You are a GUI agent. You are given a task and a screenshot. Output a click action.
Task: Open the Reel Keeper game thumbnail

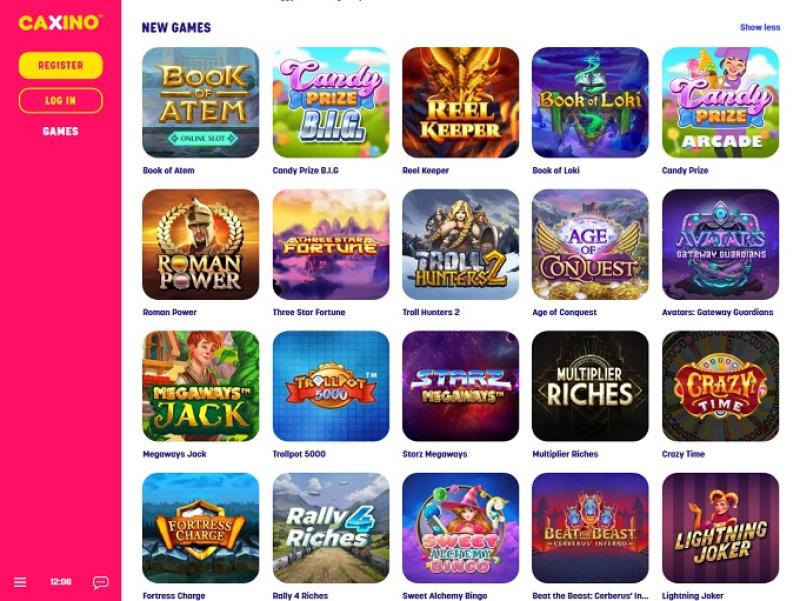click(x=460, y=103)
